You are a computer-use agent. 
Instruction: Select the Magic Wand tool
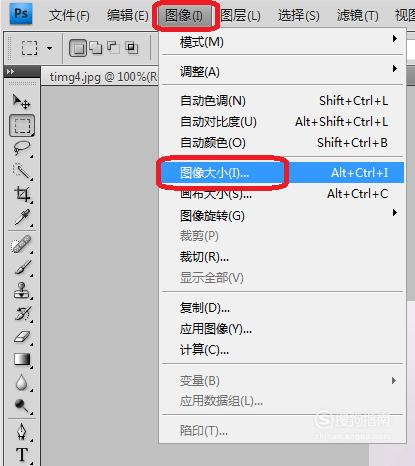coord(22,171)
